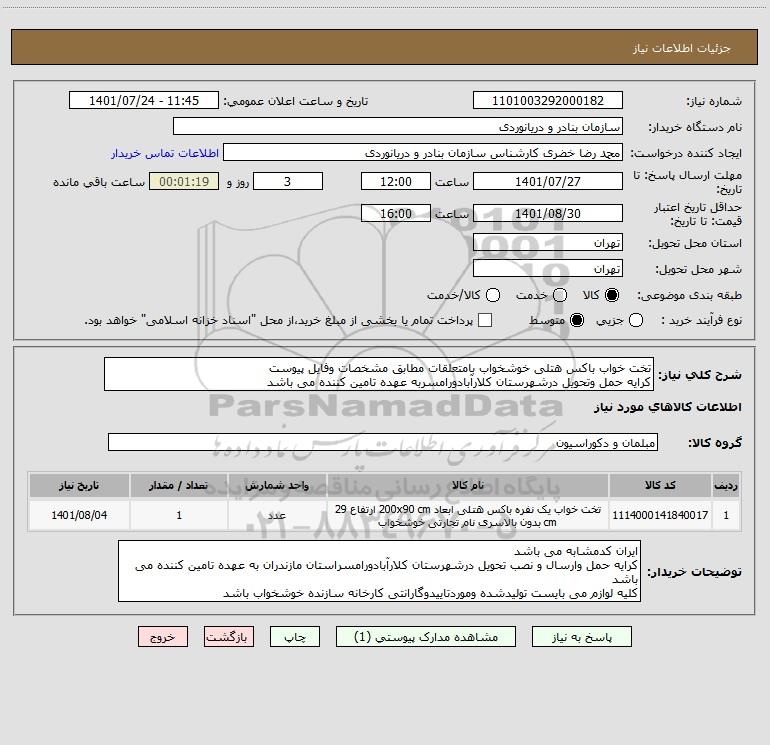Click the quantity cell in row 1
770x745 pixels.
pos(179,515)
